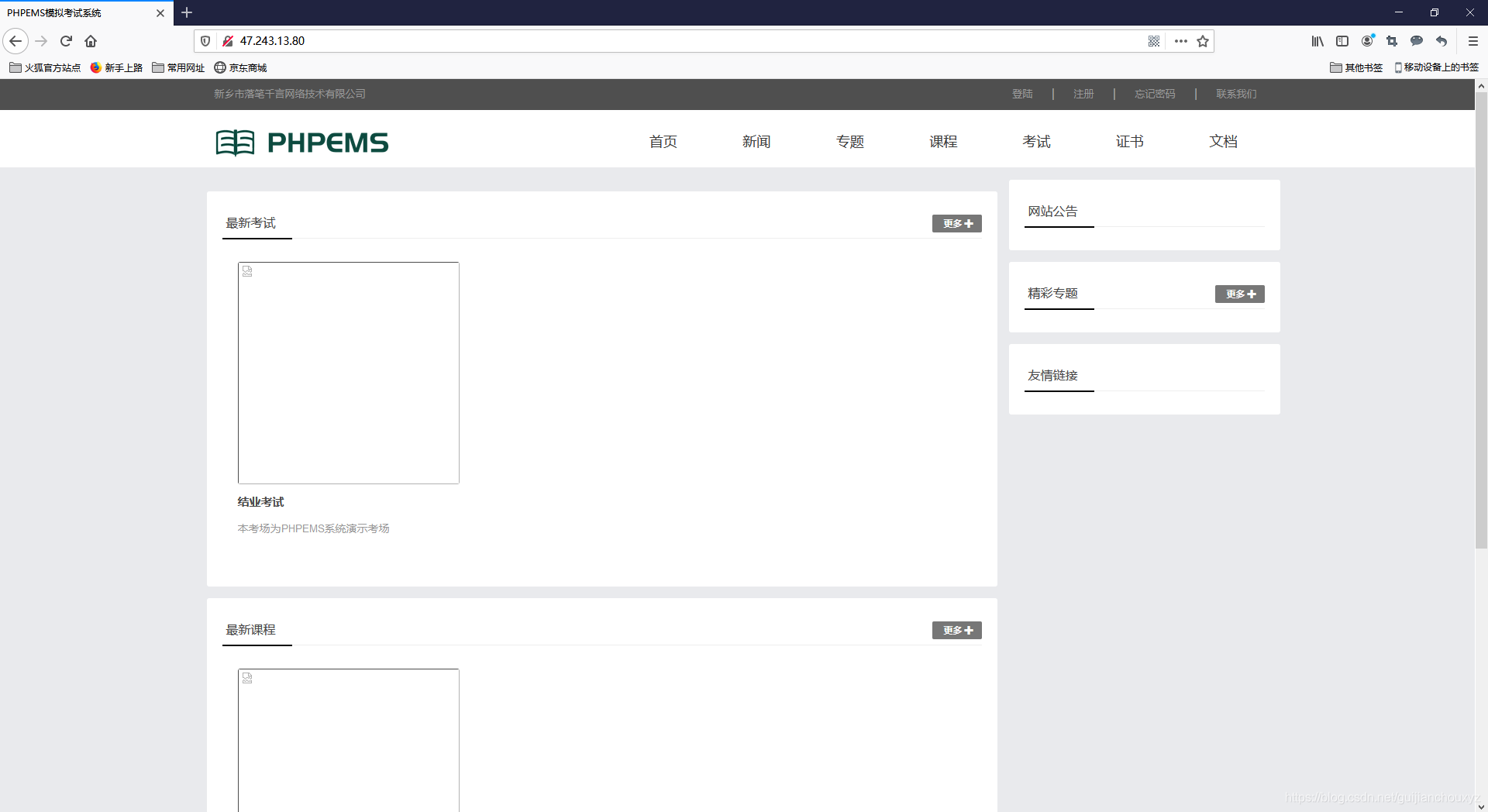Open the 结业考试 exam thumbnail

tap(349, 373)
